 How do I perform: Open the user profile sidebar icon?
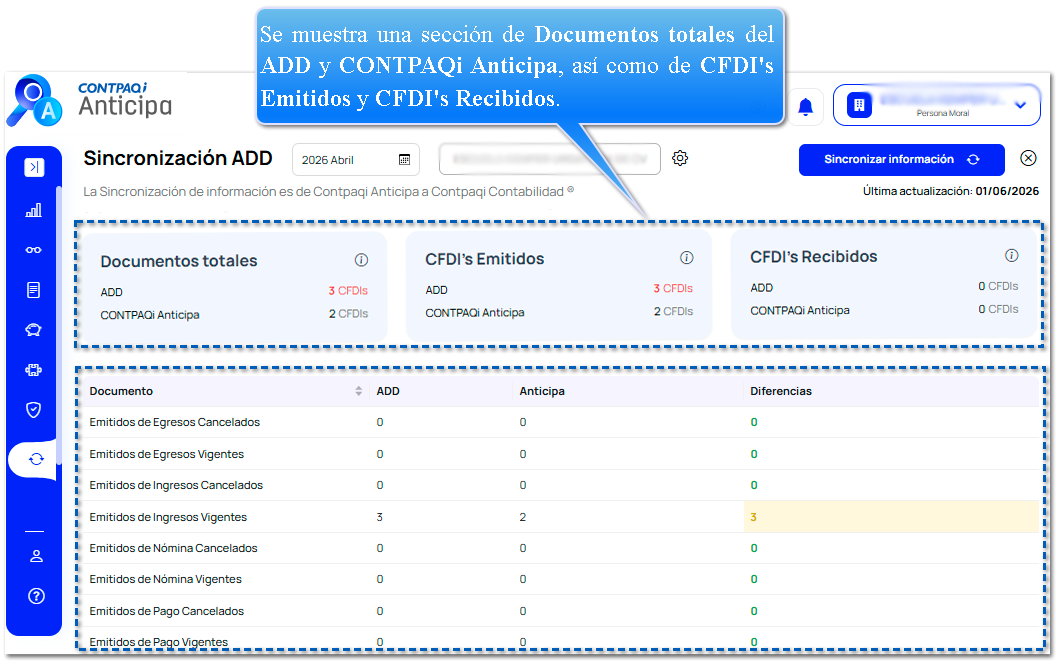(36, 556)
